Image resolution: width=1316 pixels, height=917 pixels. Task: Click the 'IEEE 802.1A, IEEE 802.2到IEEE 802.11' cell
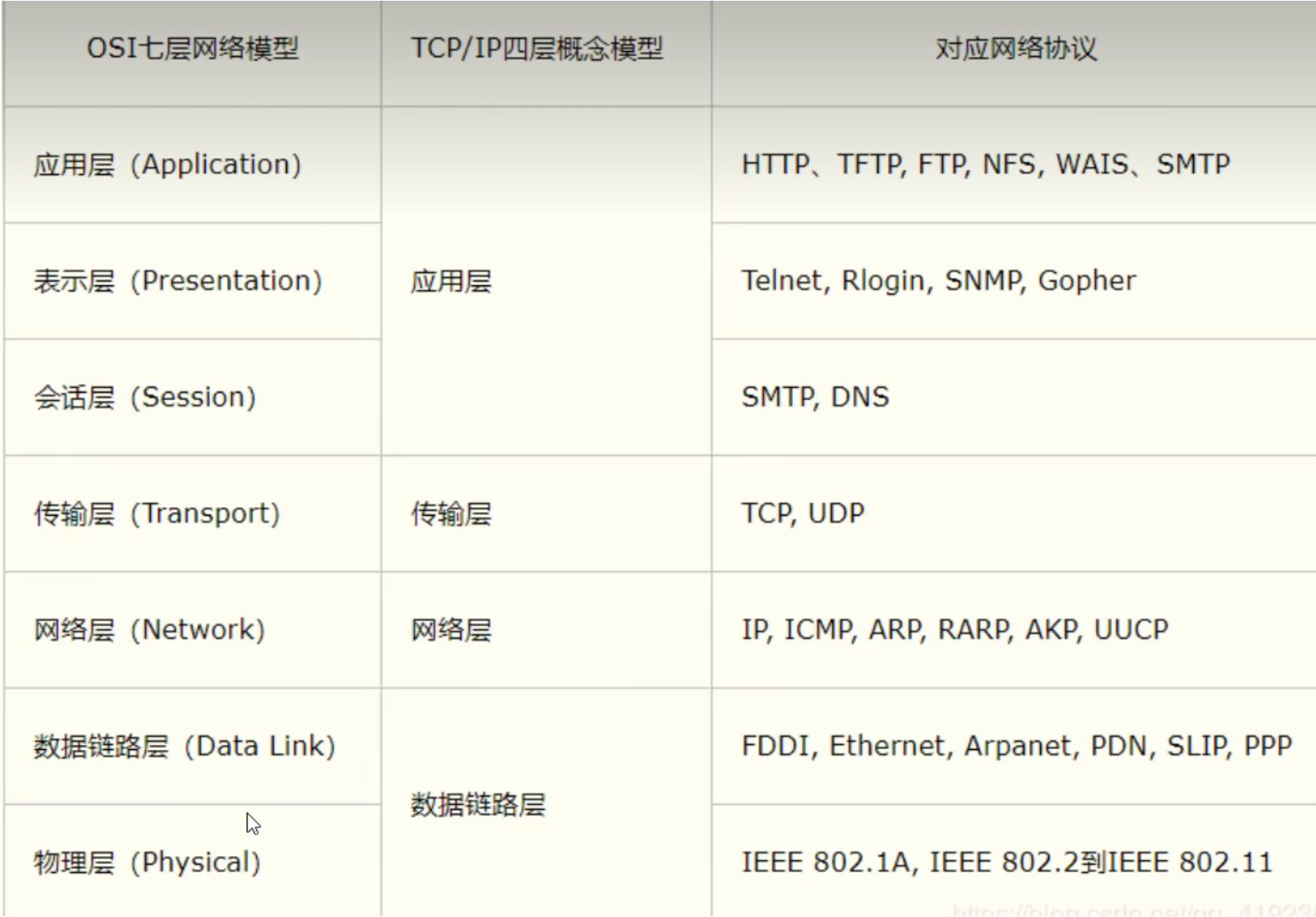click(x=1014, y=861)
